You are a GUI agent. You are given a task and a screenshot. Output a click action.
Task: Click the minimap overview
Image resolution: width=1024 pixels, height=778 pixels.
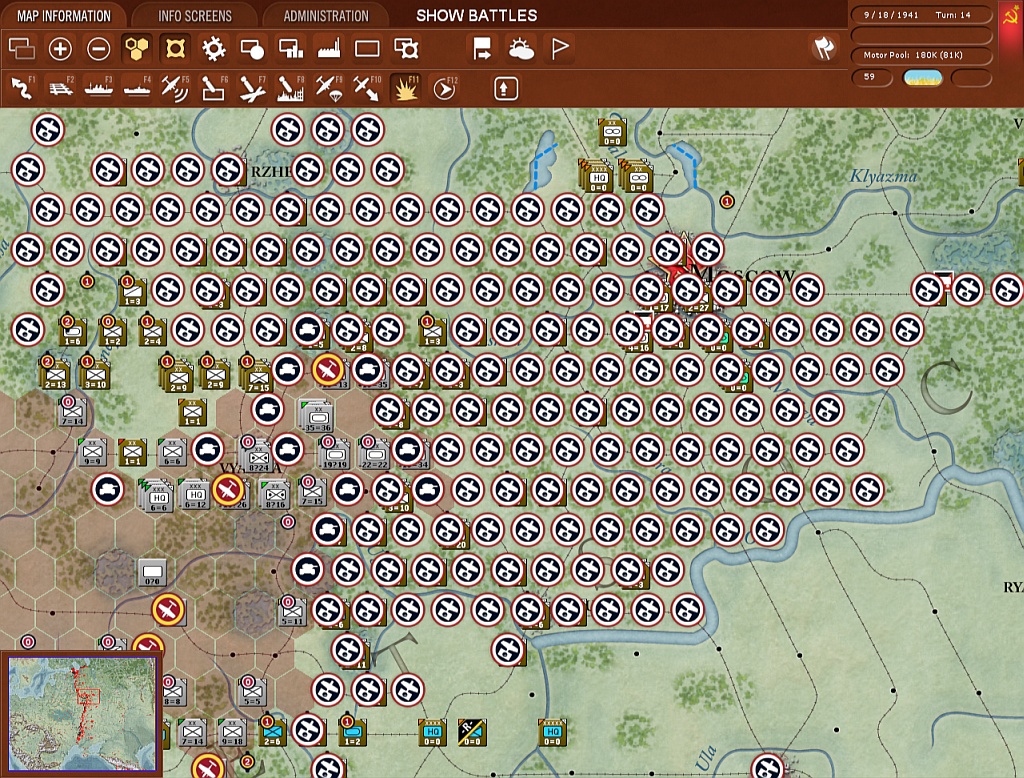(x=82, y=713)
